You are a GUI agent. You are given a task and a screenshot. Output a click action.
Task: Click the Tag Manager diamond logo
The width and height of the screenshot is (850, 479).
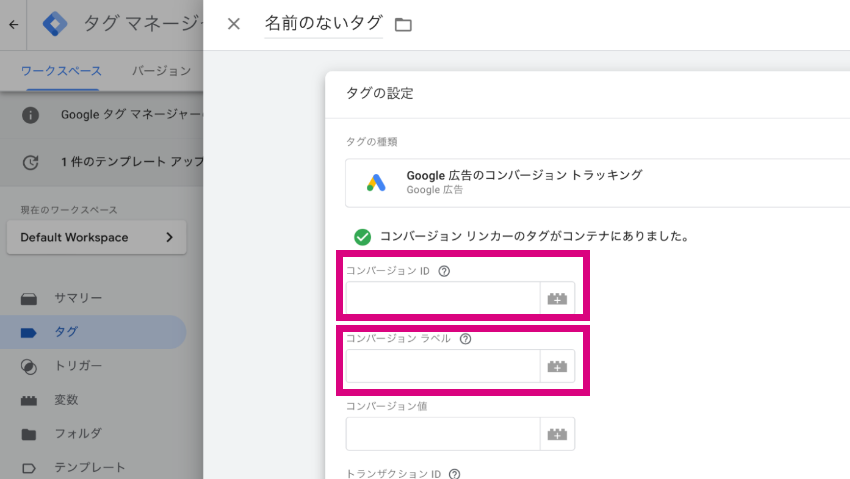tap(55, 24)
